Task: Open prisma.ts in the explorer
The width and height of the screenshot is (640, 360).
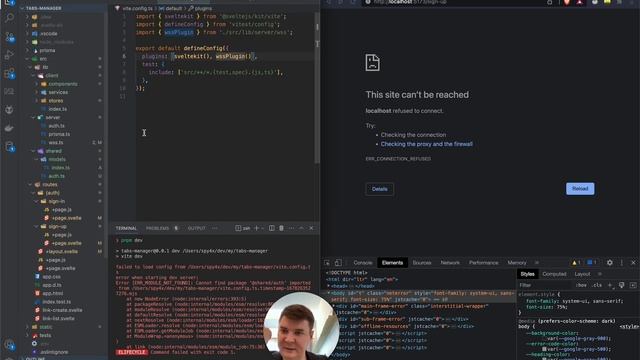Action: point(59,134)
